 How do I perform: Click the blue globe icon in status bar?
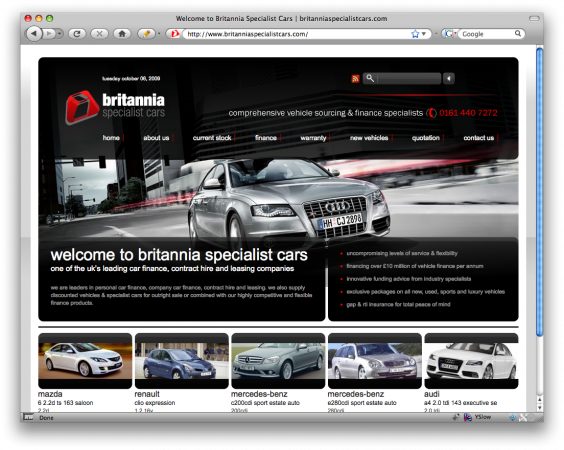click(x=513, y=417)
